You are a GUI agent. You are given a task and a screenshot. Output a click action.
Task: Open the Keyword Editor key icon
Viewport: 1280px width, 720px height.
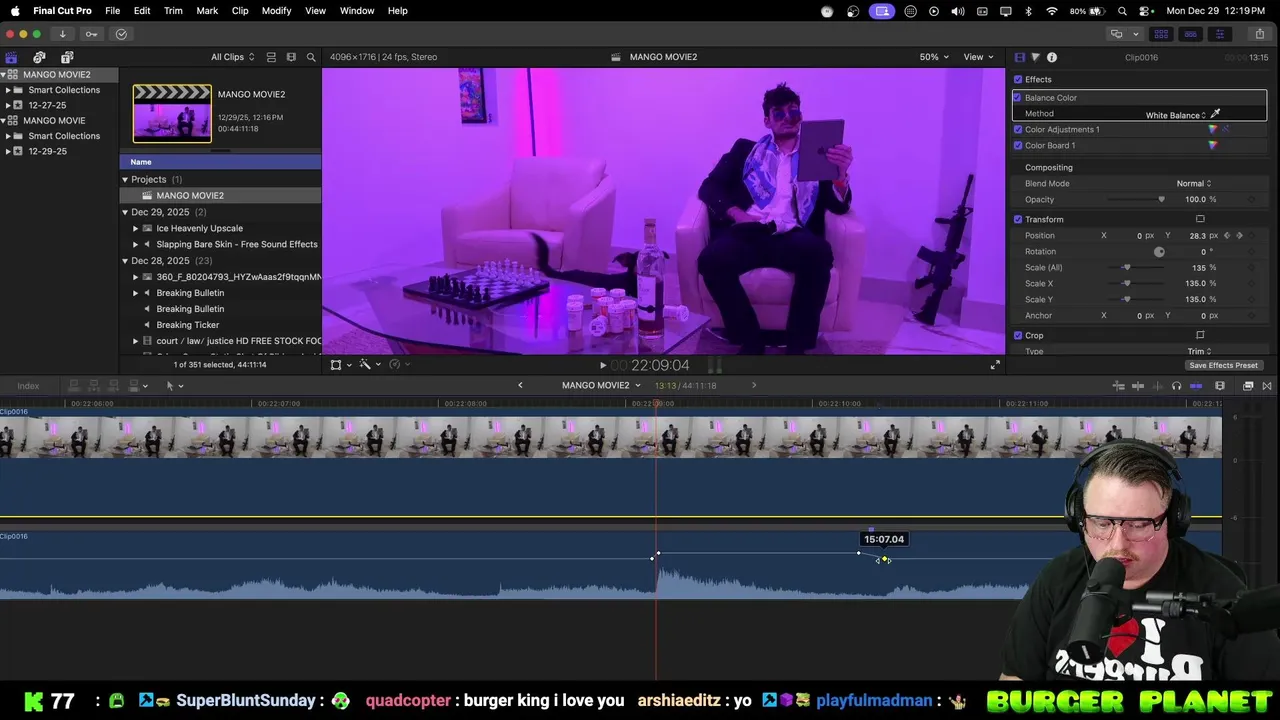92,34
